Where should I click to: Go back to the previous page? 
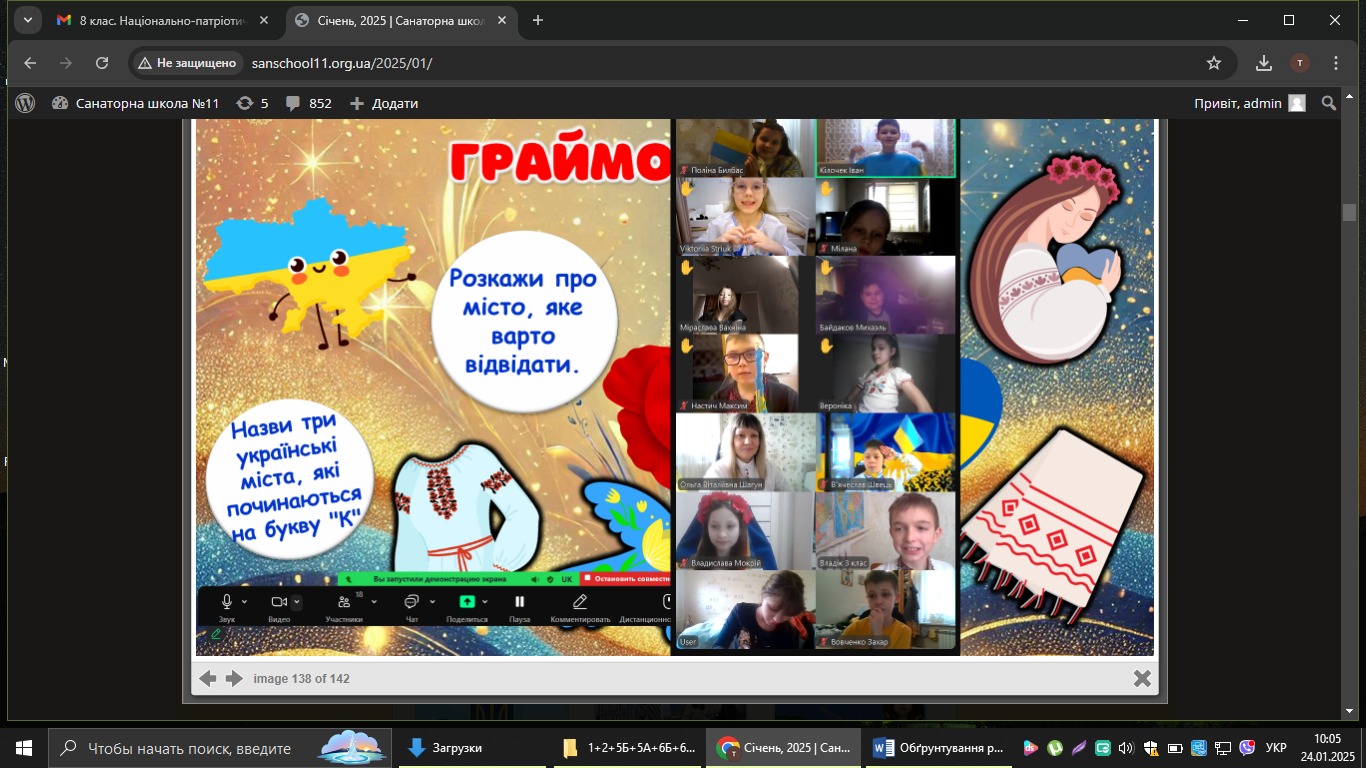coord(30,63)
